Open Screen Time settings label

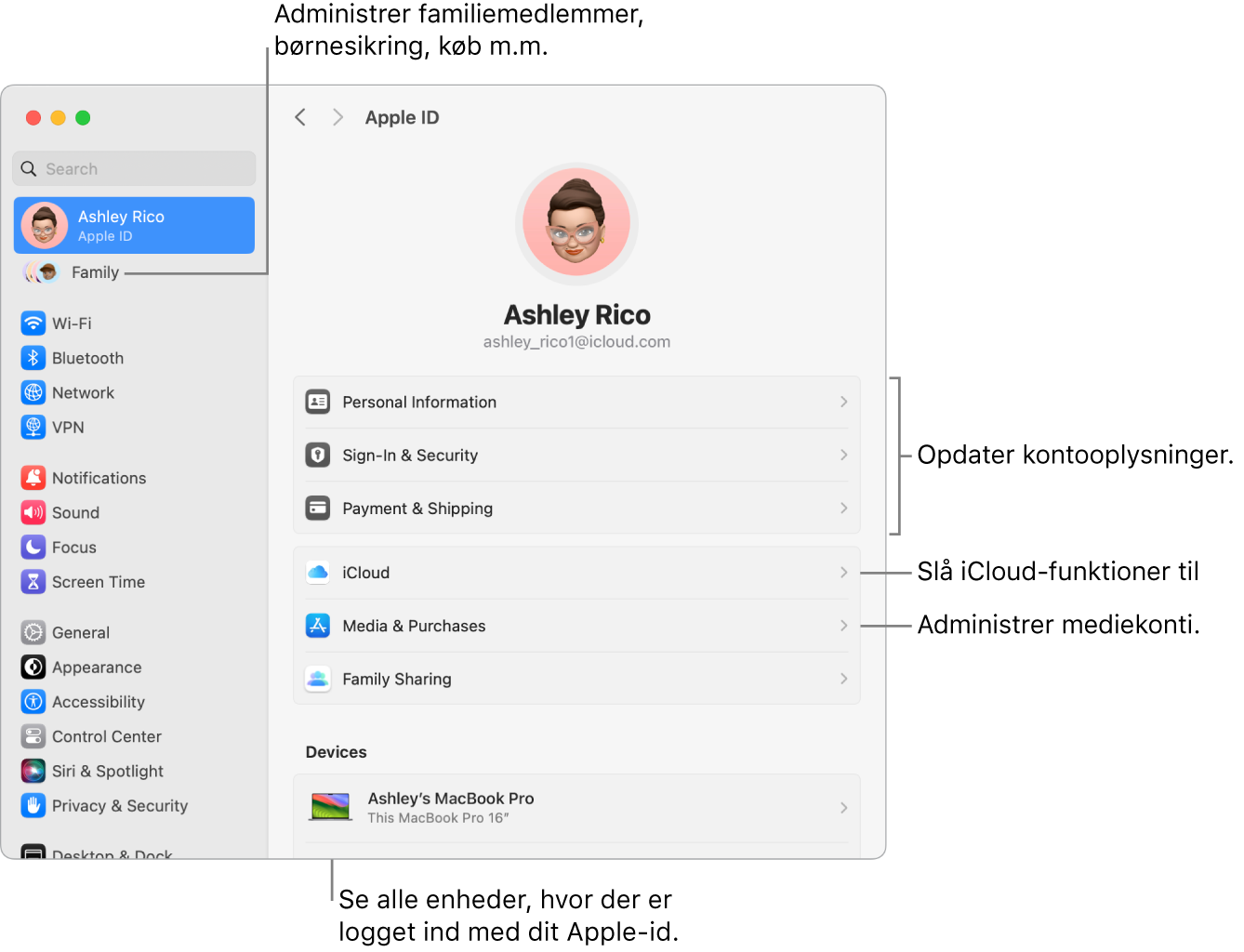pos(99,582)
